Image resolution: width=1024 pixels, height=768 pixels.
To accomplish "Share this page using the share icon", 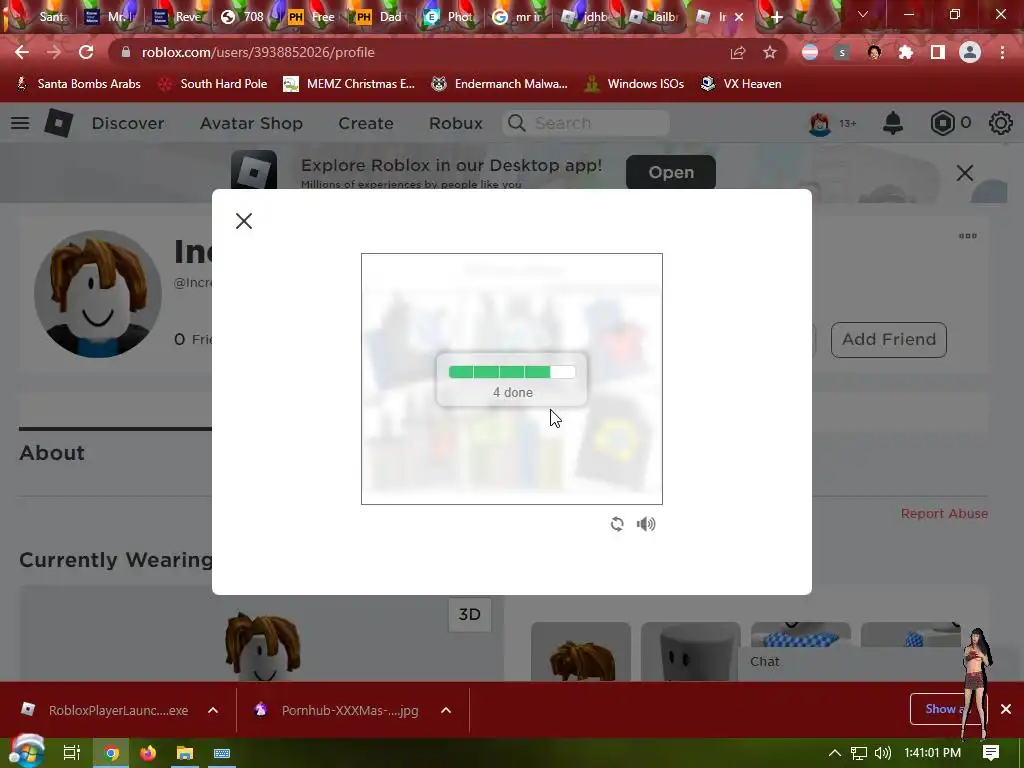I will (x=738, y=52).
